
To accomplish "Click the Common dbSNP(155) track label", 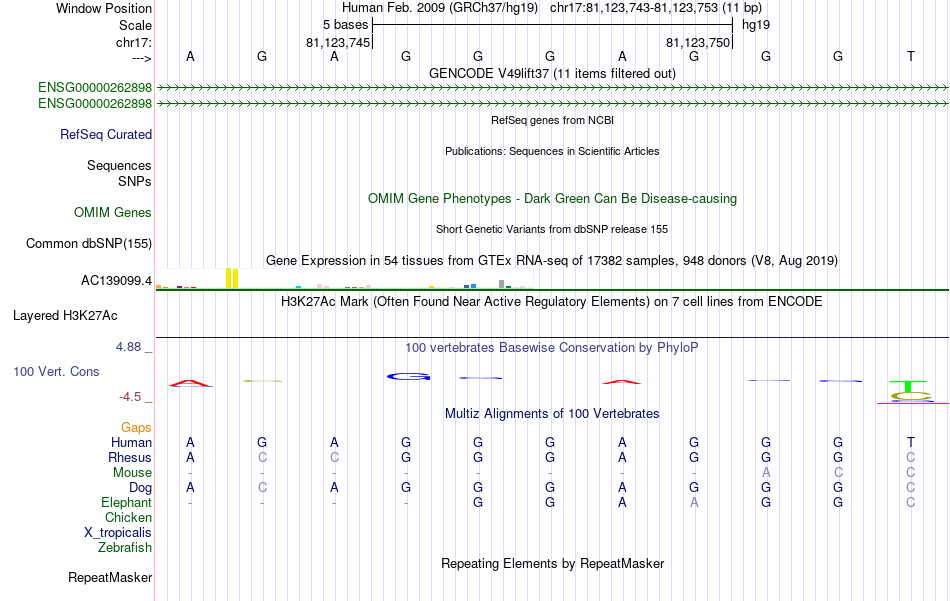I will tap(89, 244).
